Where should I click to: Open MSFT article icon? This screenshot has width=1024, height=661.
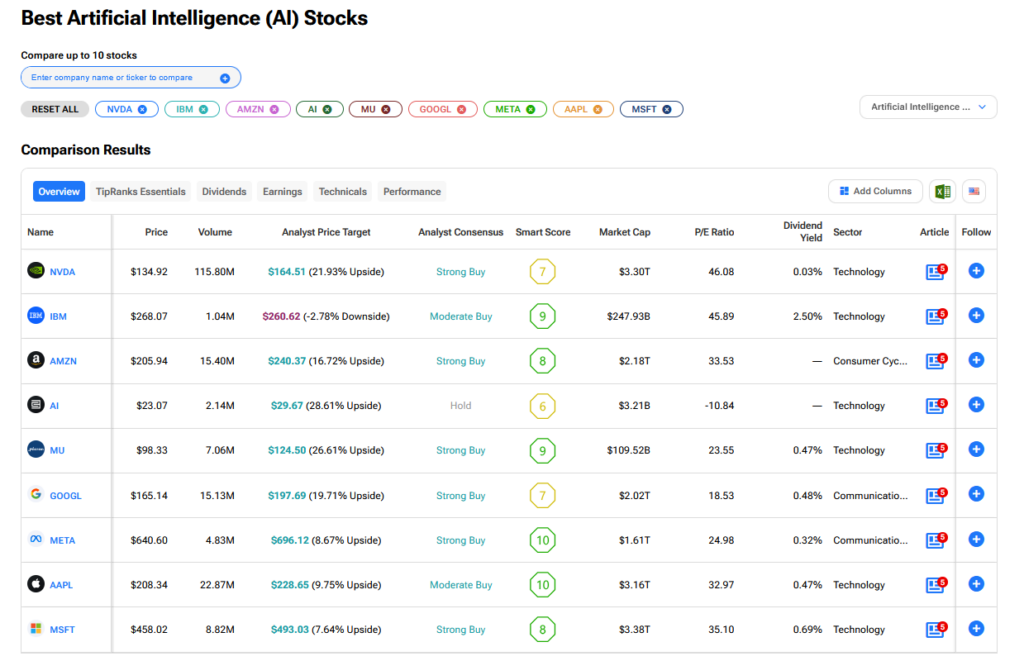click(936, 629)
